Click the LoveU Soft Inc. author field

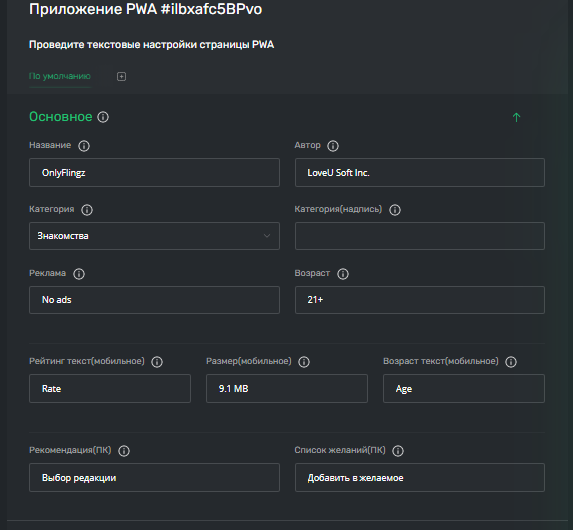point(420,173)
